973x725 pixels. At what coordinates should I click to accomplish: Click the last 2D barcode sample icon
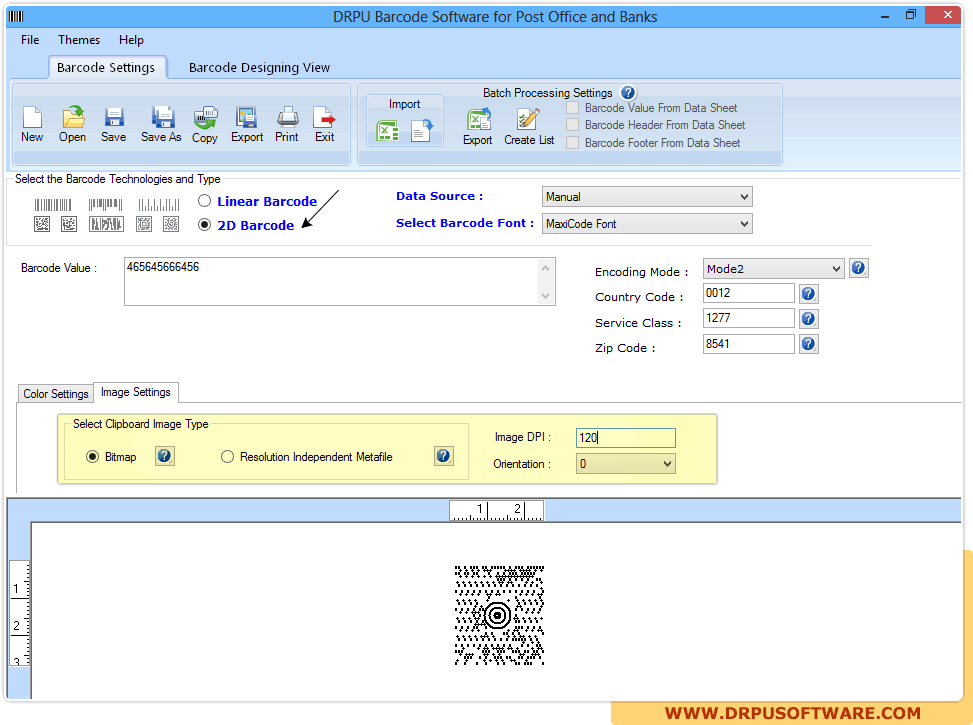tap(171, 224)
